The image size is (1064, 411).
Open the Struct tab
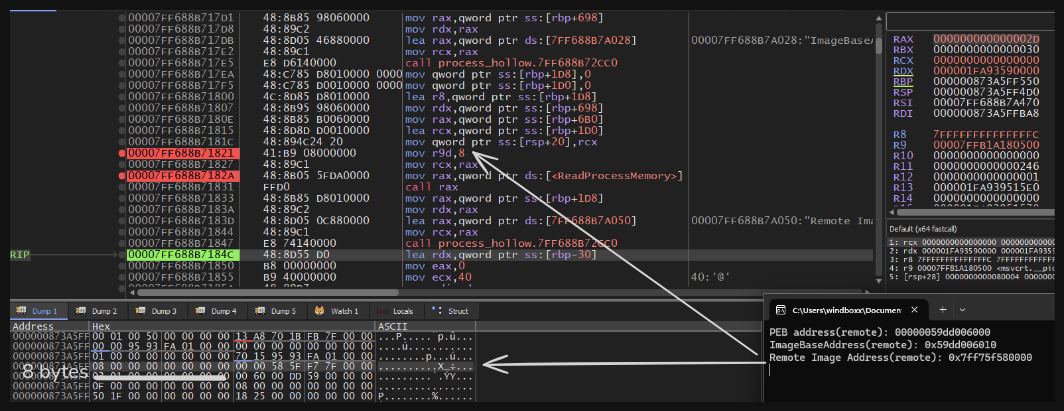[x=457, y=311]
